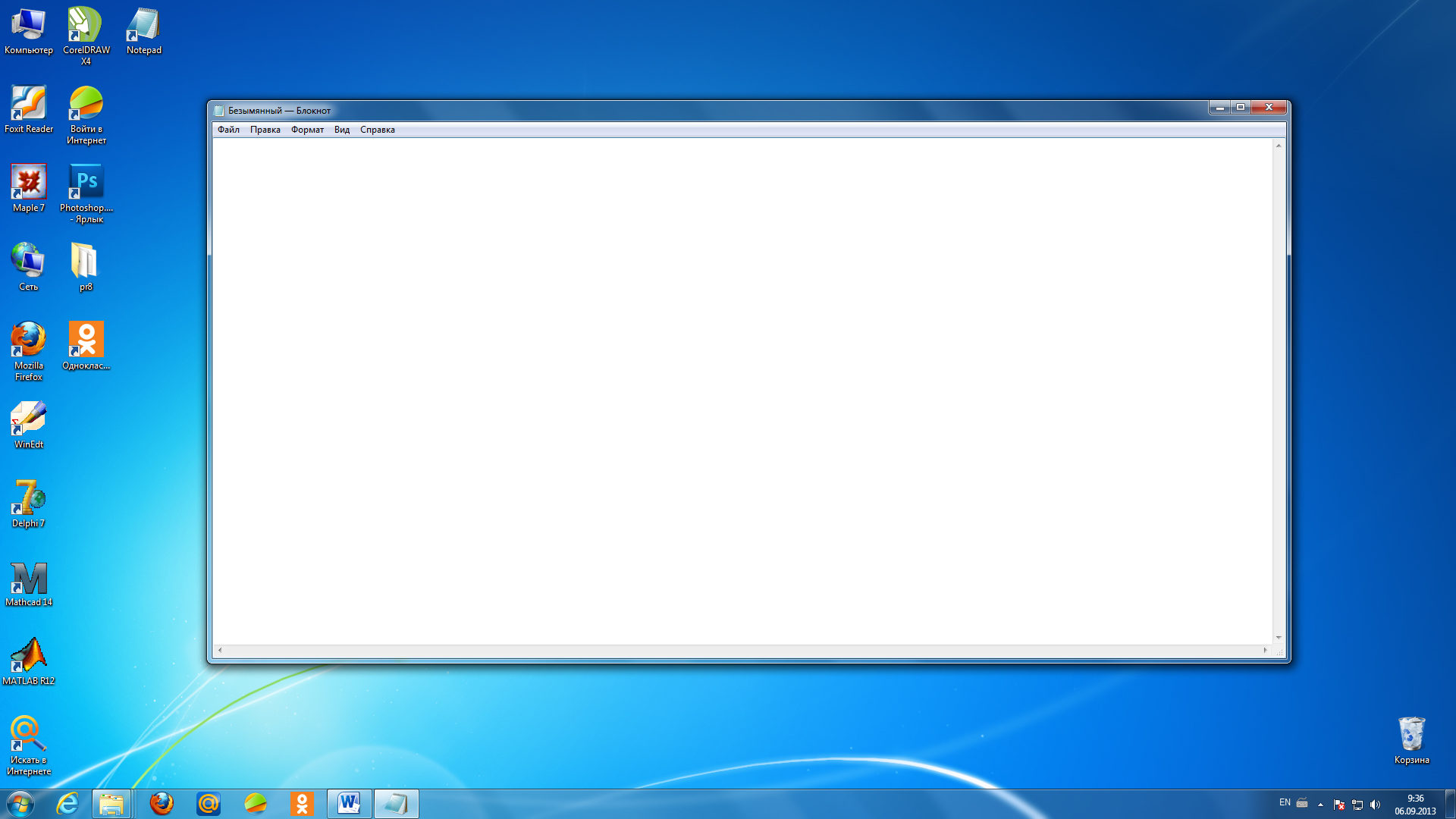Open the Правка menu
The width and height of the screenshot is (1456, 819).
tap(265, 130)
